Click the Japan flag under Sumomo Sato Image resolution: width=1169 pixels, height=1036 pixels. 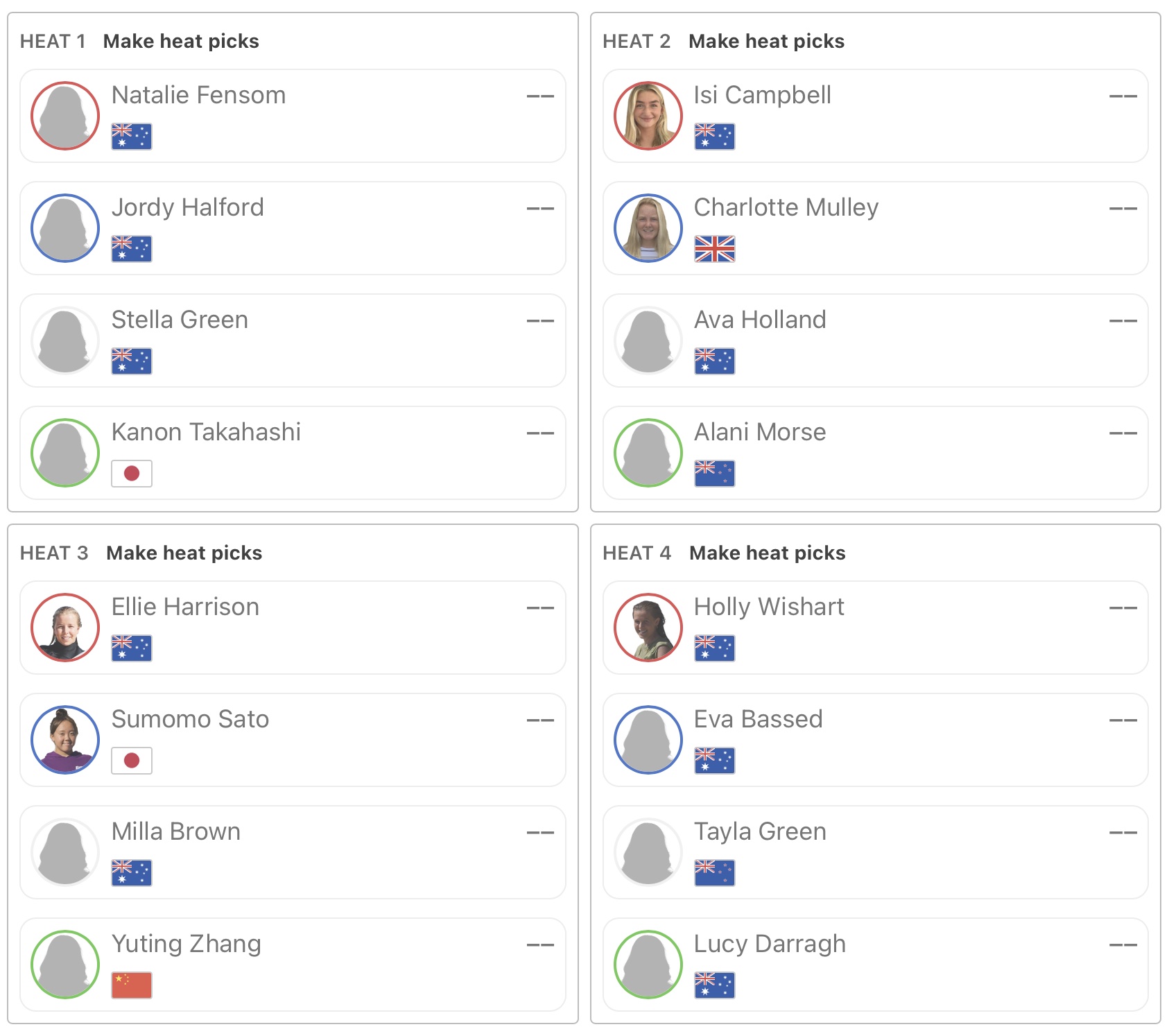click(x=132, y=761)
